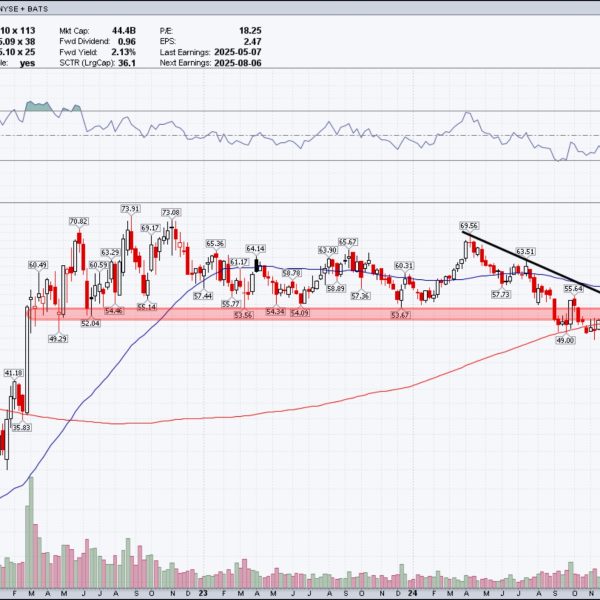Click the tallest volume bar
The height and width of the screenshot is (600, 600).
29,533
